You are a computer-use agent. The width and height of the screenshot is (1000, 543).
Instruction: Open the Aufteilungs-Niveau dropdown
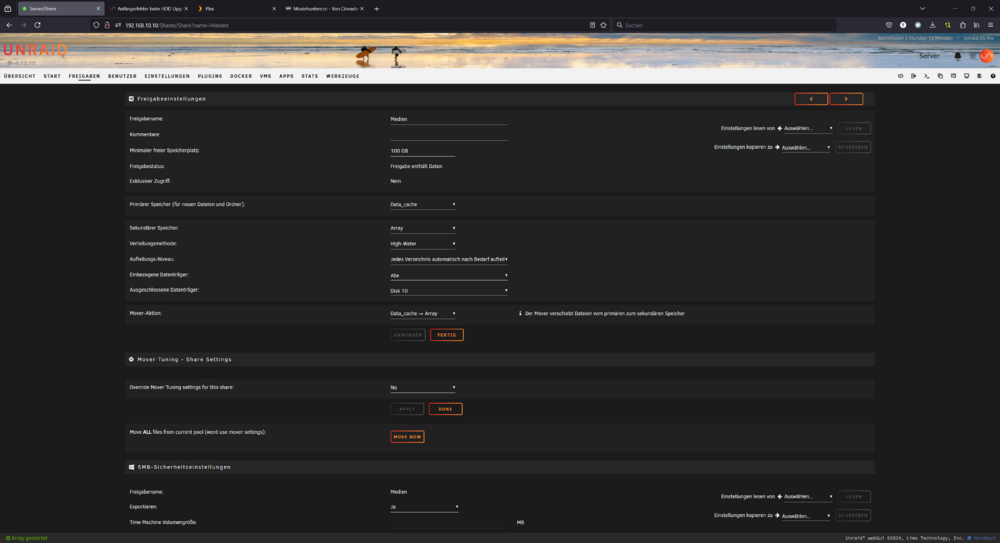coord(449,259)
